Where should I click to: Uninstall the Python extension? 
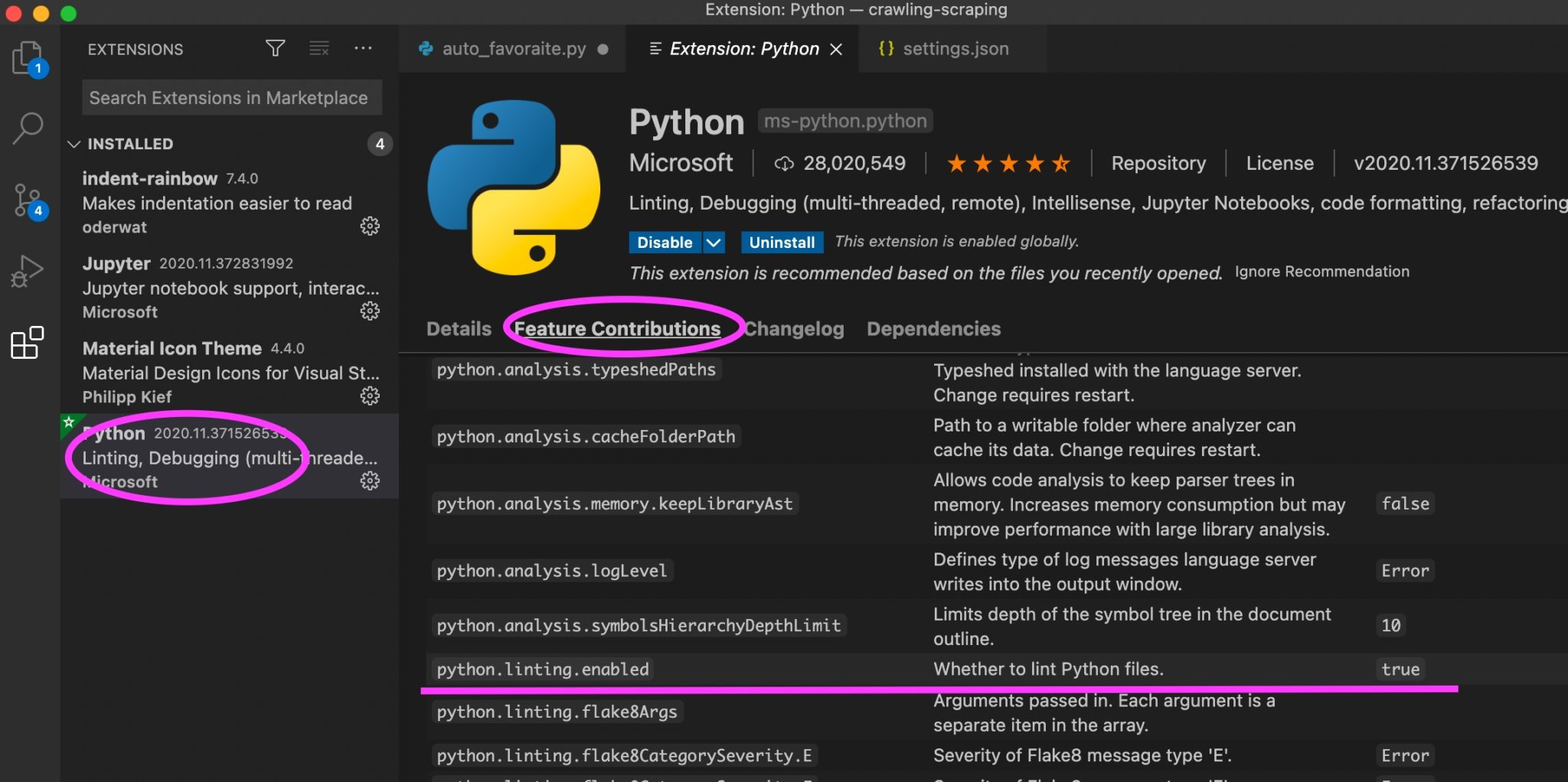(781, 242)
